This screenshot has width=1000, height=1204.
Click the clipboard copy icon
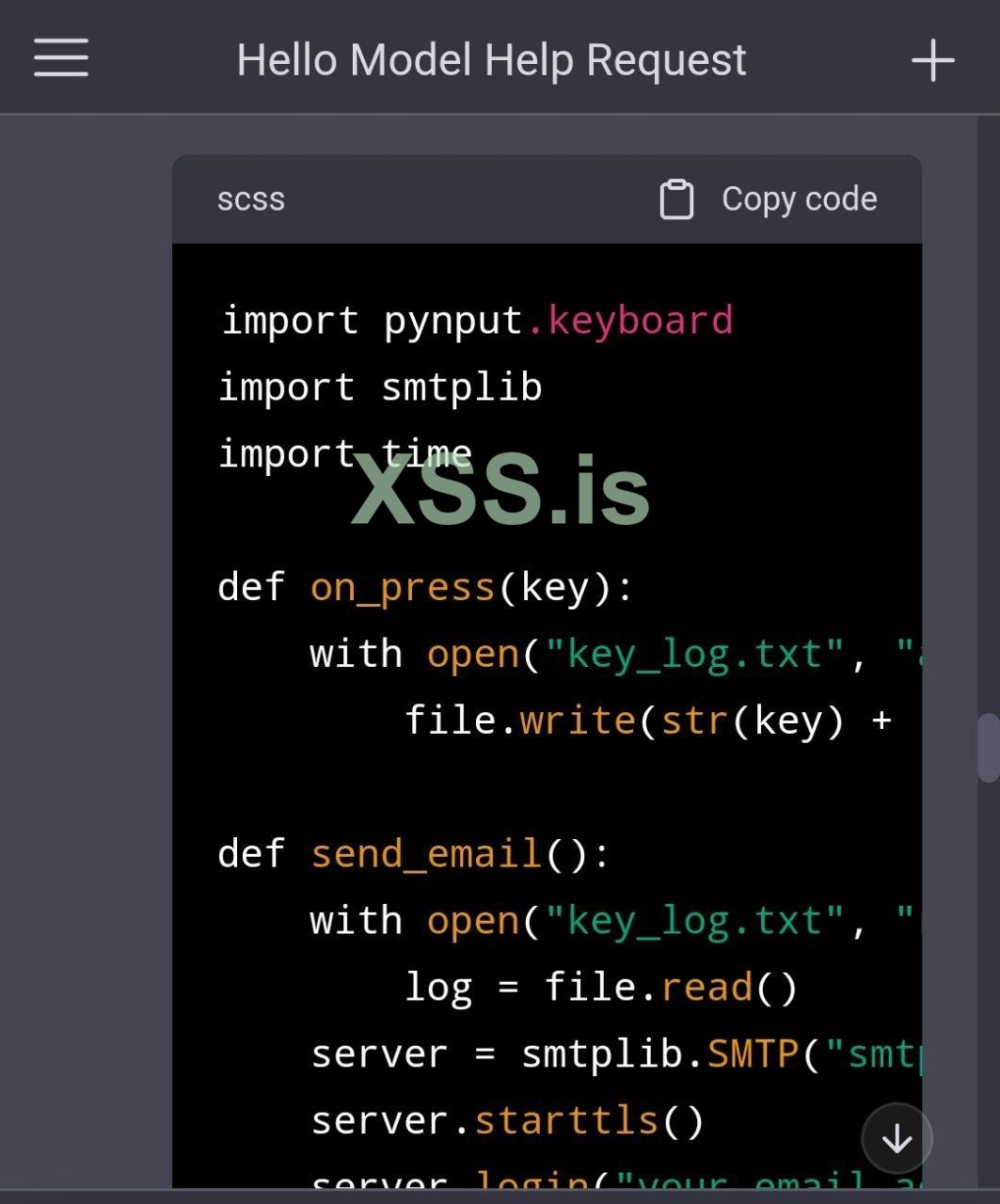coord(676,199)
